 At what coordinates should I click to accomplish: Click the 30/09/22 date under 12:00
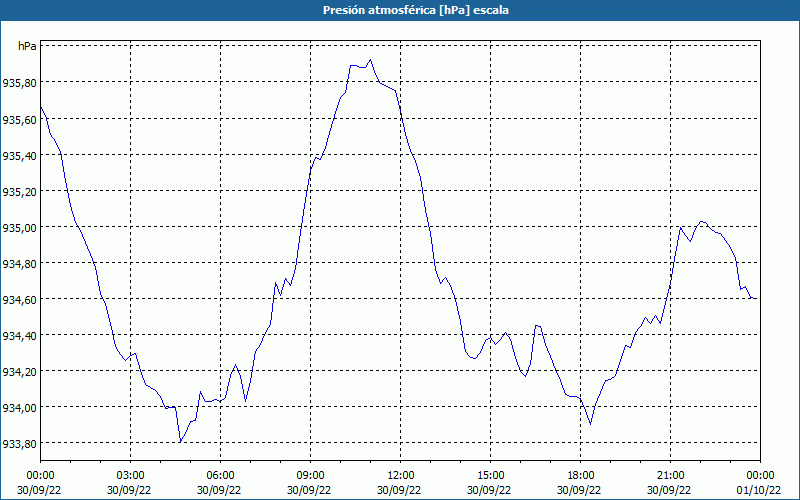[401, 490]
